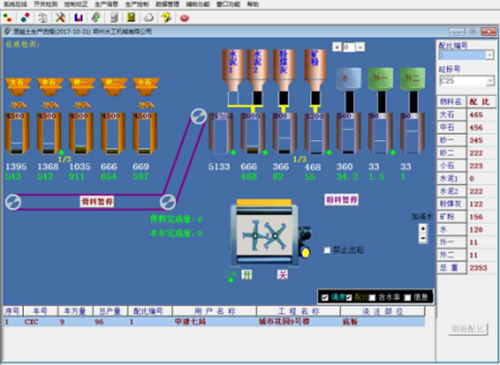Select the 中建七局 job row in table

coord(214,322)
